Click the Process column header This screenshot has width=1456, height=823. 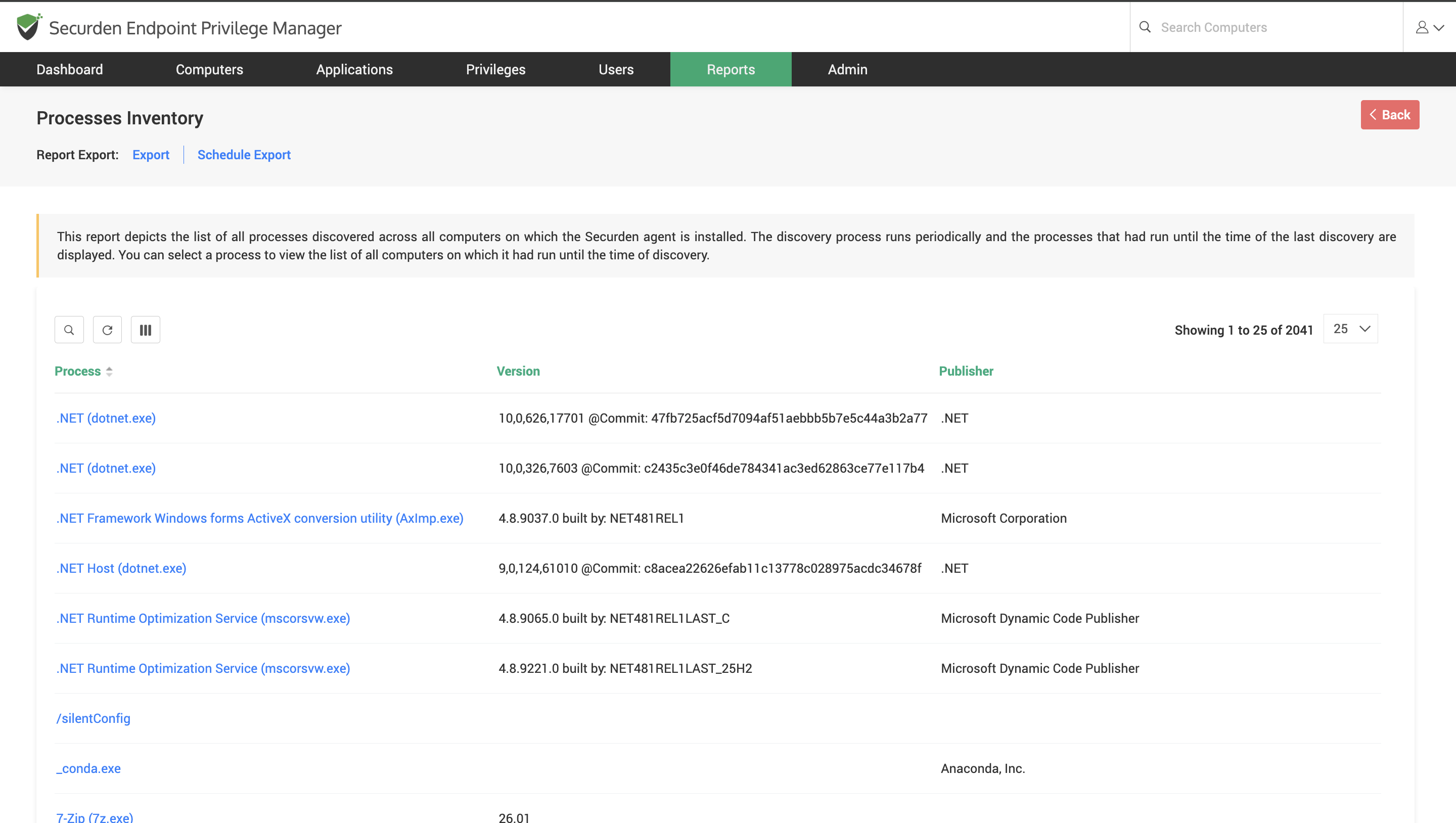77,372
